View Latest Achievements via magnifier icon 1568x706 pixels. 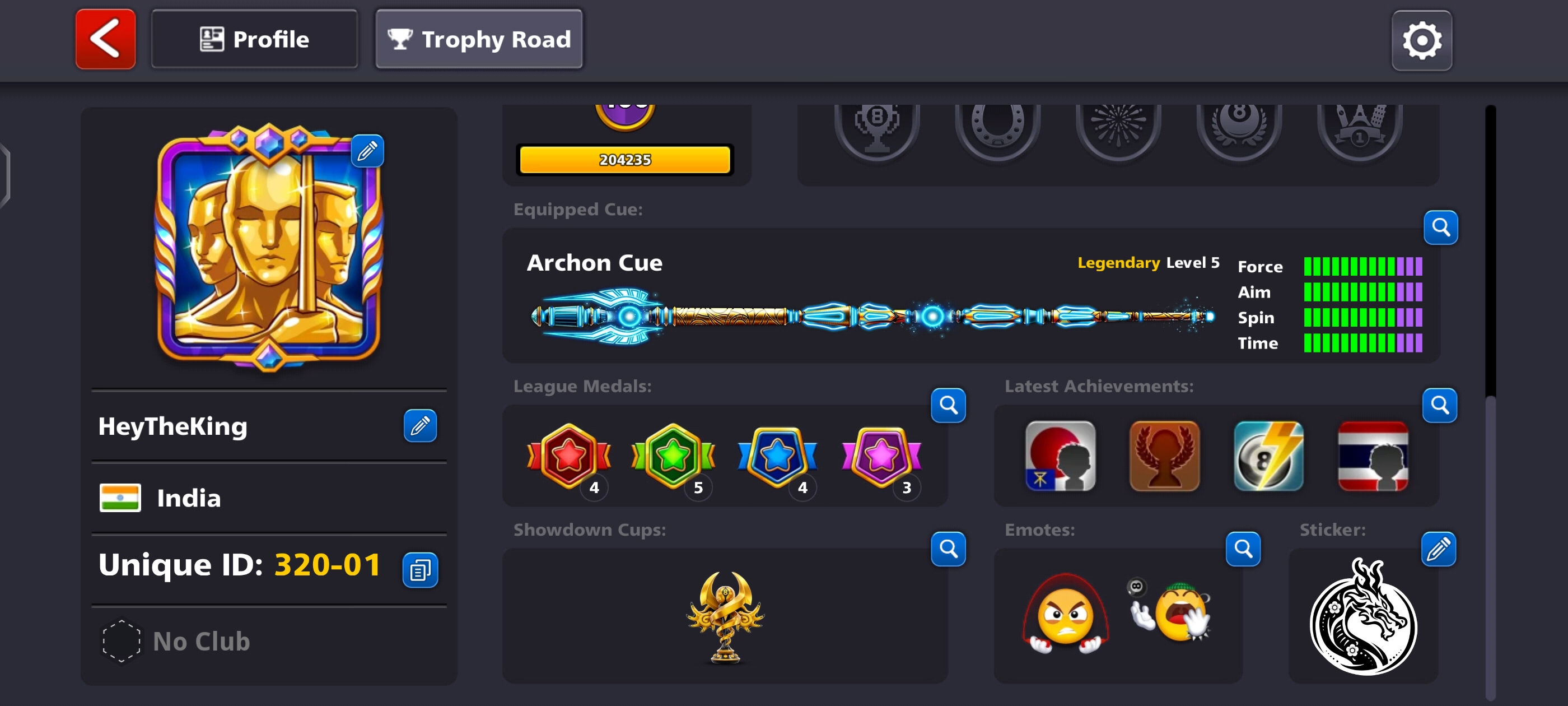1439,405
